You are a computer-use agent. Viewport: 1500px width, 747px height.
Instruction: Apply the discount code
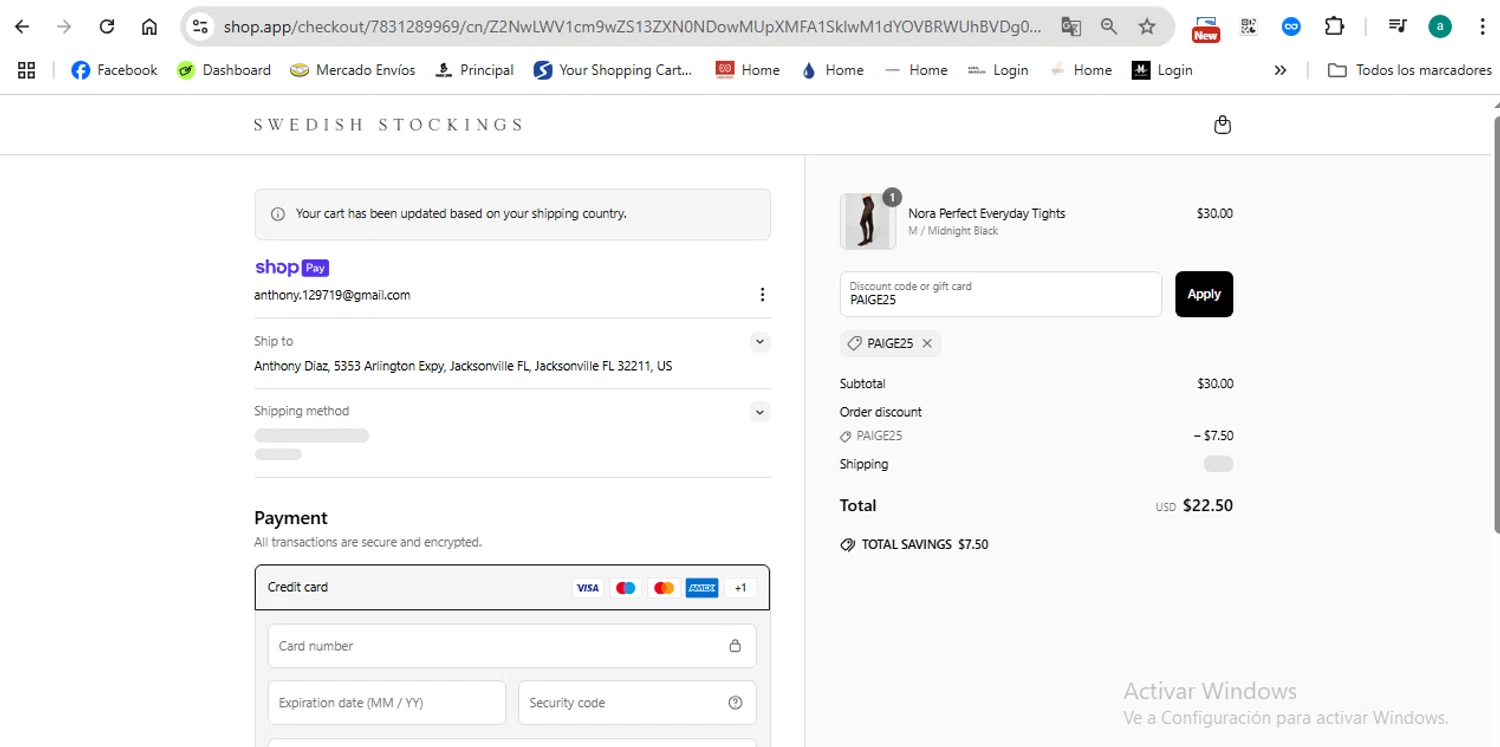pos(1204,294)
